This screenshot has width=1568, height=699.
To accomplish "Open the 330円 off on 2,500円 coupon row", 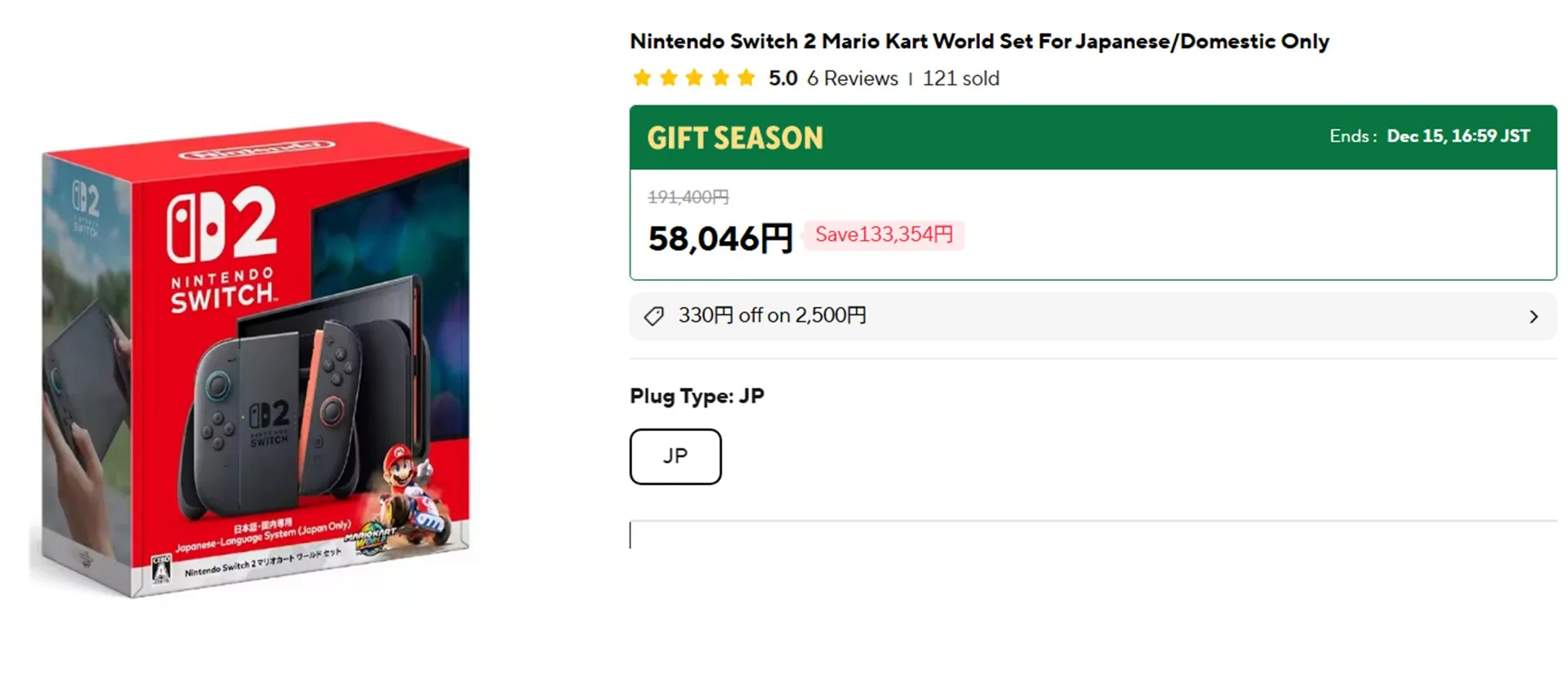I will point(773,316).
